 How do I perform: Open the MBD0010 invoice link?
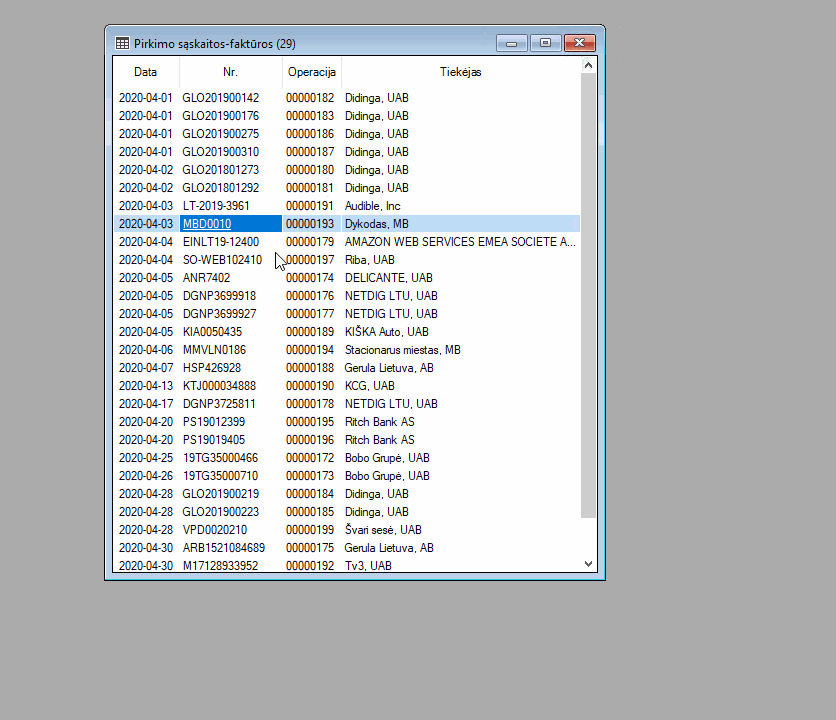207,224
